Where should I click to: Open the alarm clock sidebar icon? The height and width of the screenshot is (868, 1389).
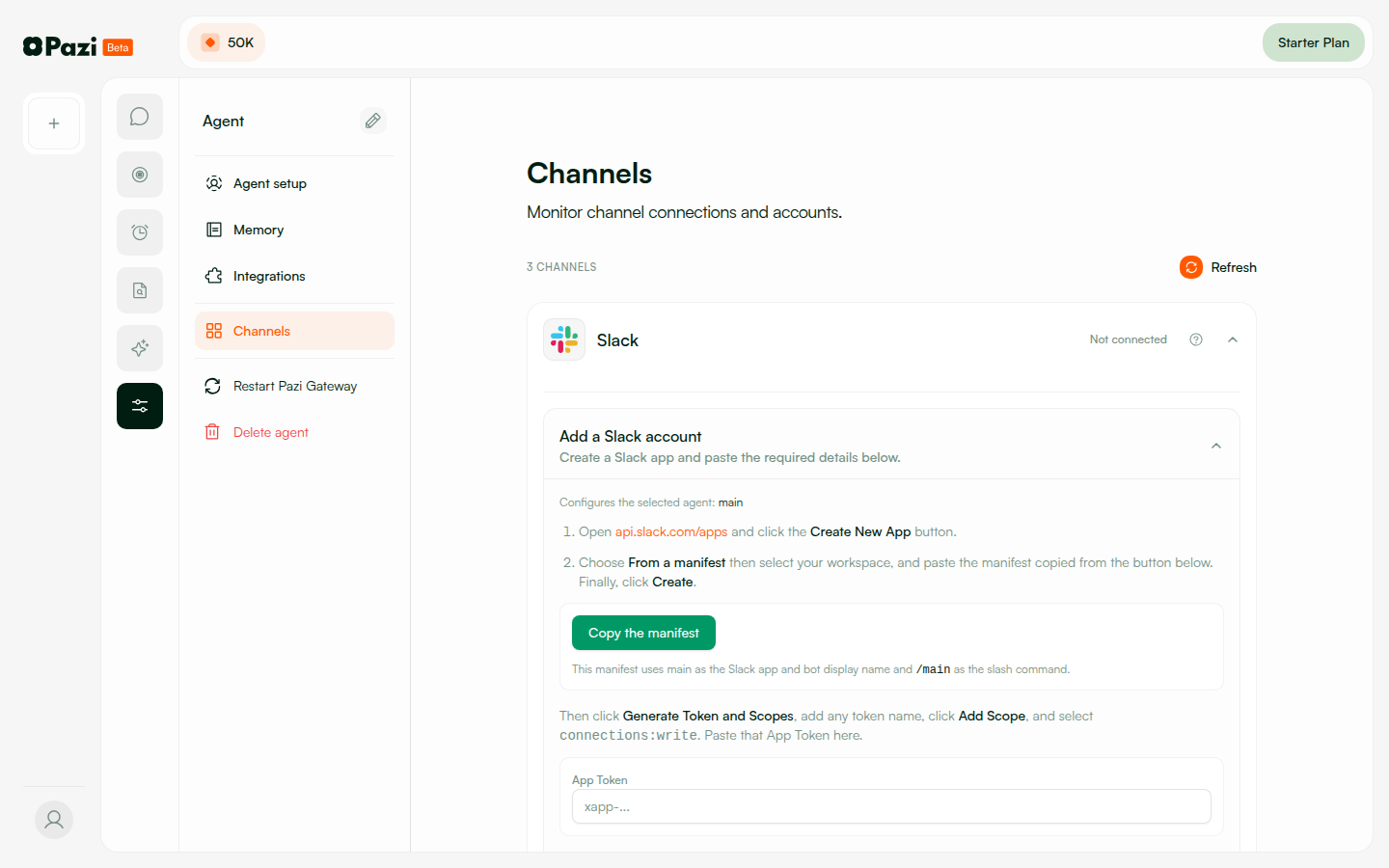pyautogui.click(x=140, y=232)
